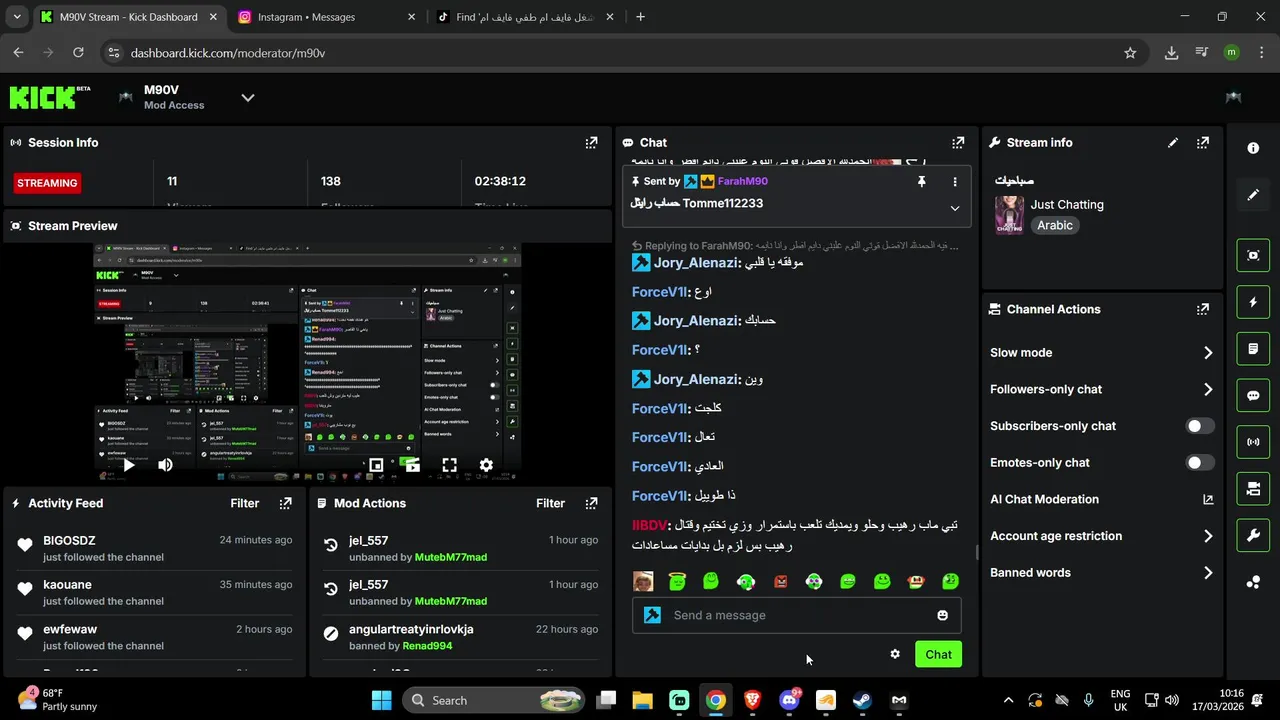Screen dimensions: 1280x720
Task: Click FarahM90 in the pinned message
Action: (742, 182)
